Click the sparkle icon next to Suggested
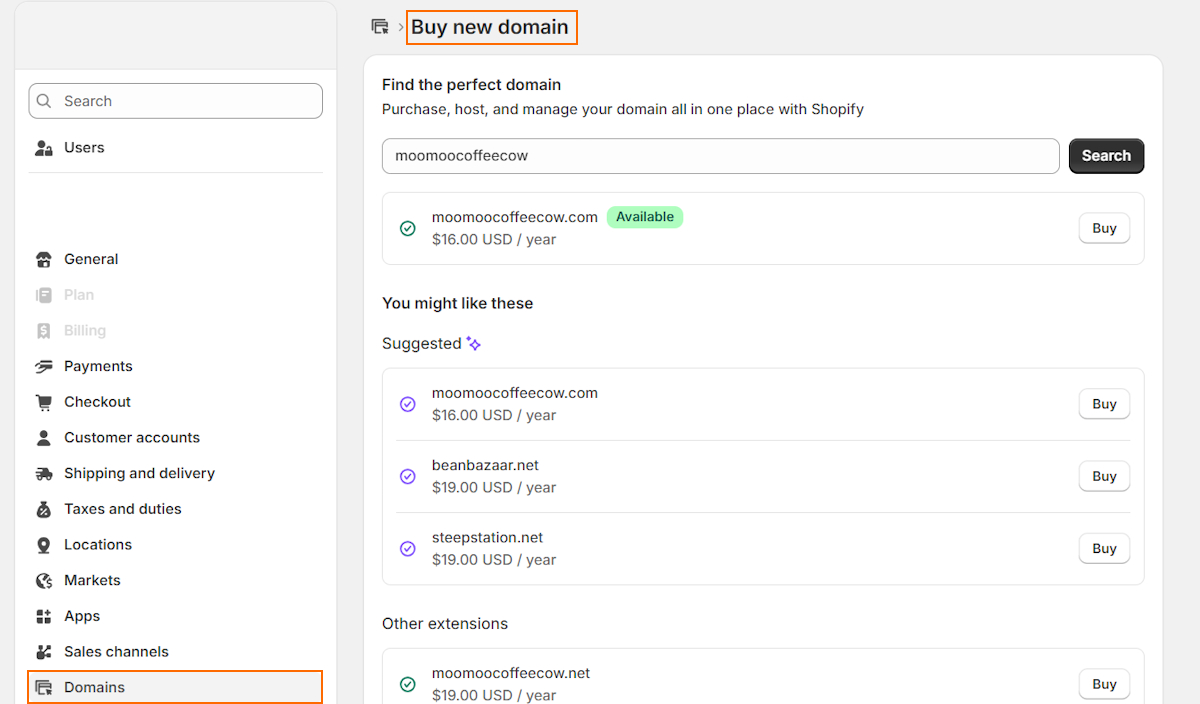Viewport: 1200px width, 704px height. [474, 343]
